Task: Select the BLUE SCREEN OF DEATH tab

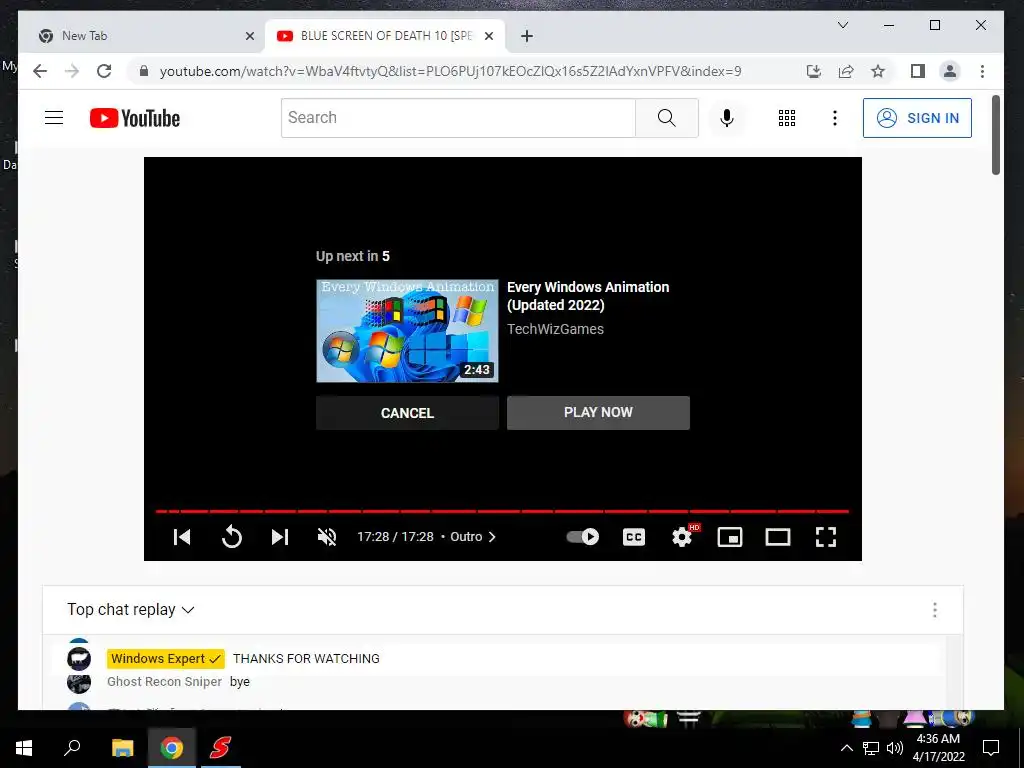Action: 385,36
